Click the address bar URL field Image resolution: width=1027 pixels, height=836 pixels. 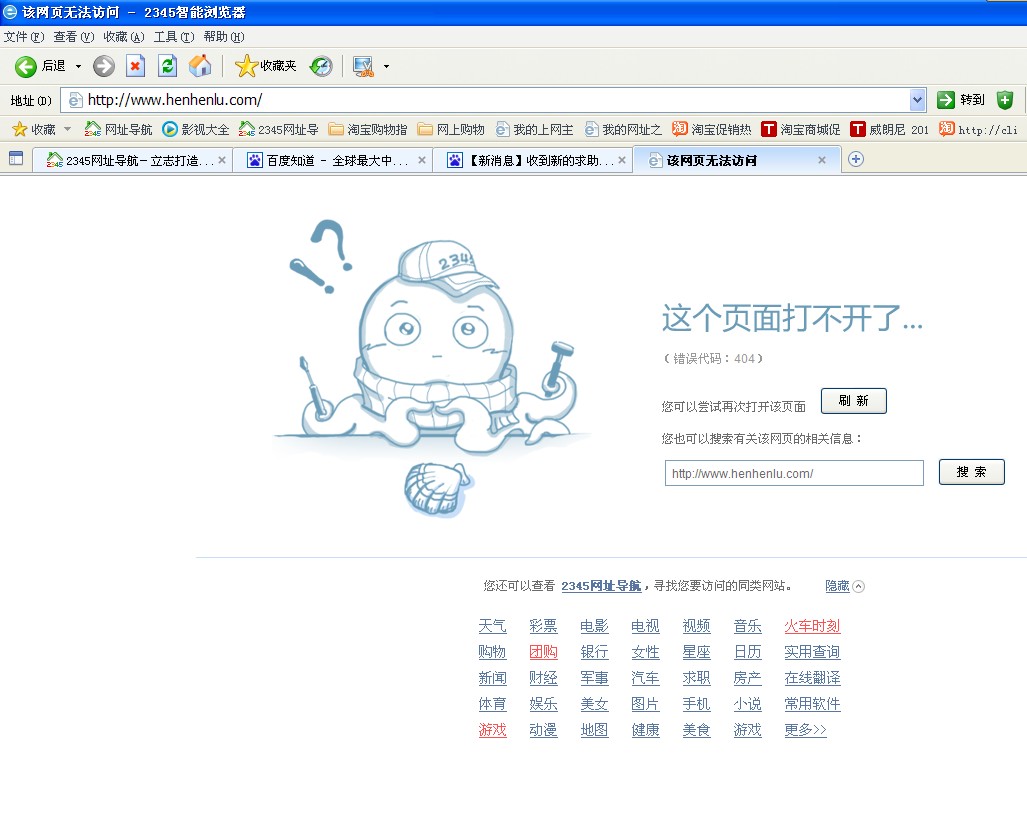pos(485,100)
